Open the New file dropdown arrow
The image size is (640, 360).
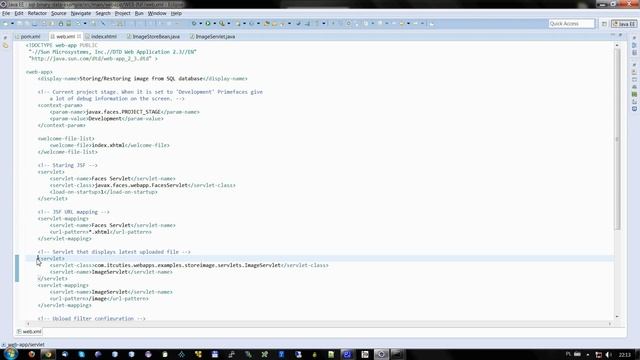coord(12,24)
